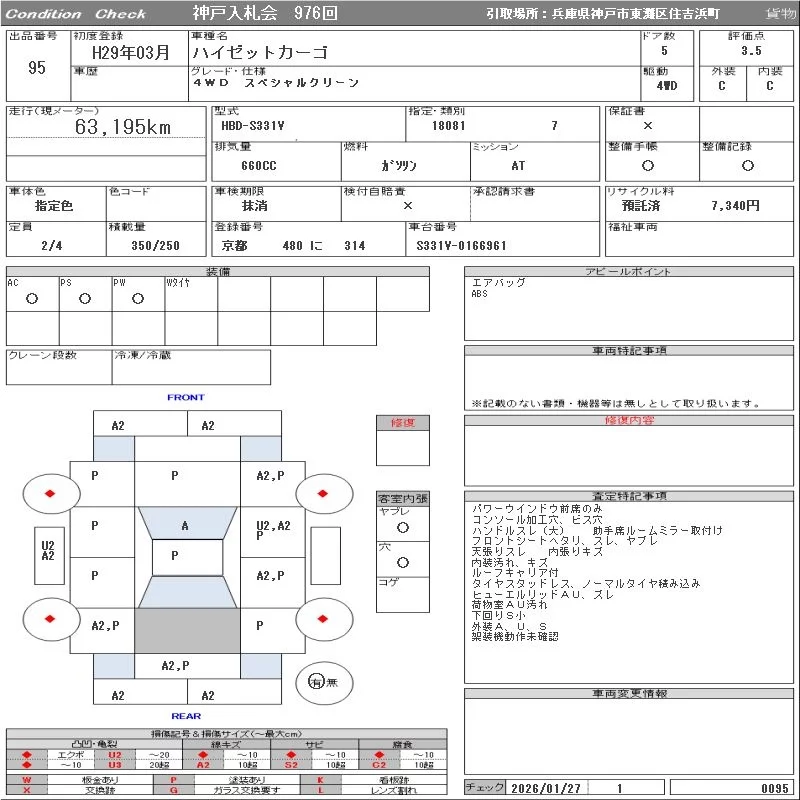800x800 pixels.
Task: Select the エアバッグ appeal point
Action: [x=498, y=282]
